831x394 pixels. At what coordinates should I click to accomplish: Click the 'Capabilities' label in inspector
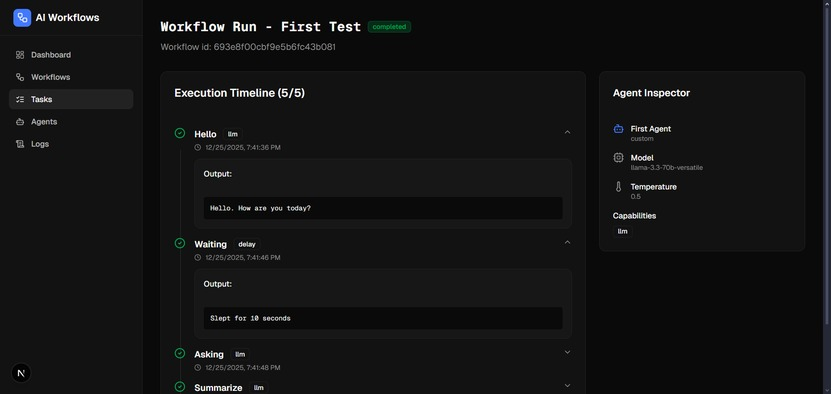[634, 216]
